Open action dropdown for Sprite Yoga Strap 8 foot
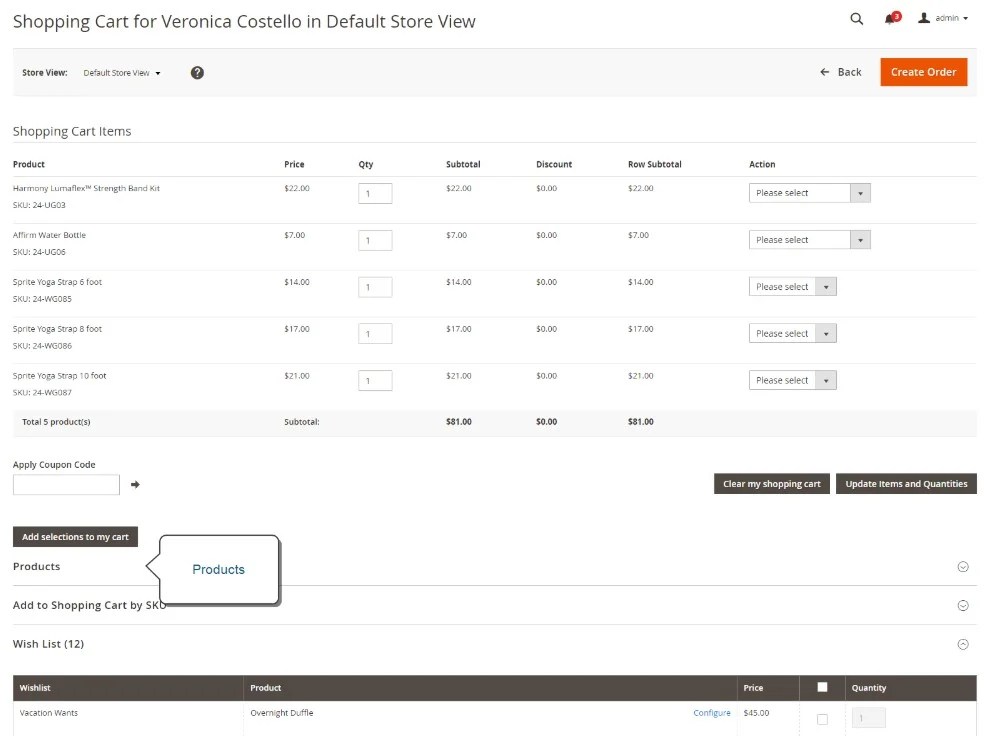This screenshot has width=984, height=736. (792, 333)
